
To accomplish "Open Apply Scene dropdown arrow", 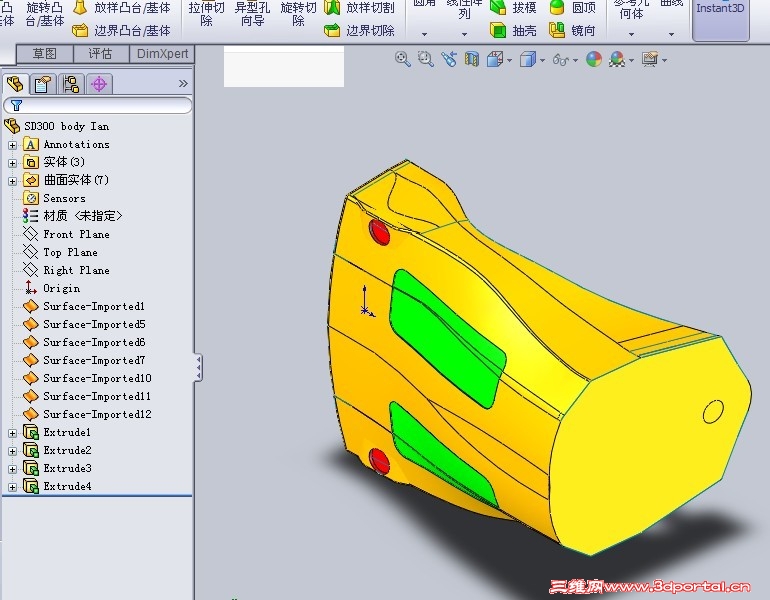I will [631, 60].
